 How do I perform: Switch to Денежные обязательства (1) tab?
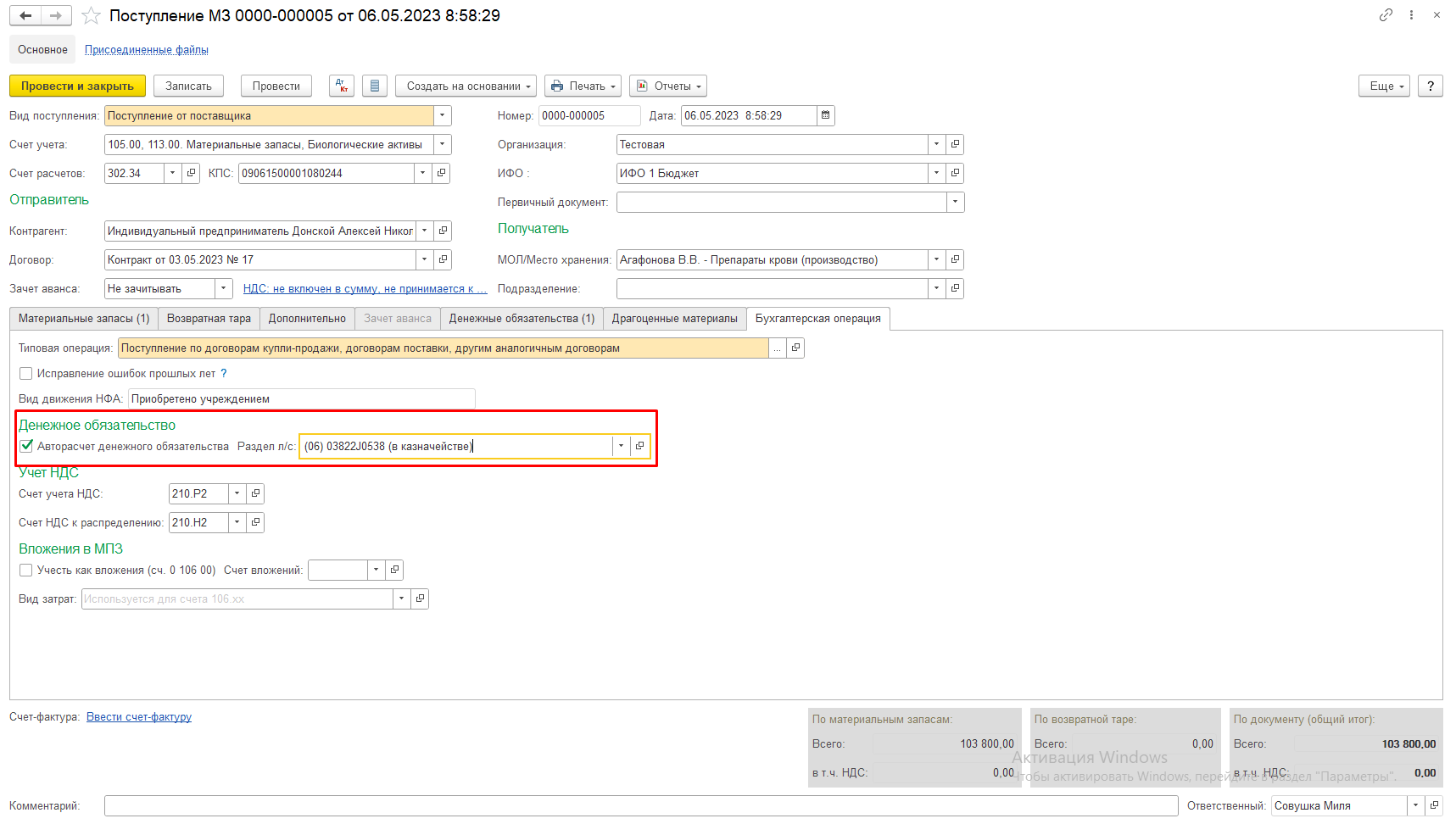coord(522,319)
